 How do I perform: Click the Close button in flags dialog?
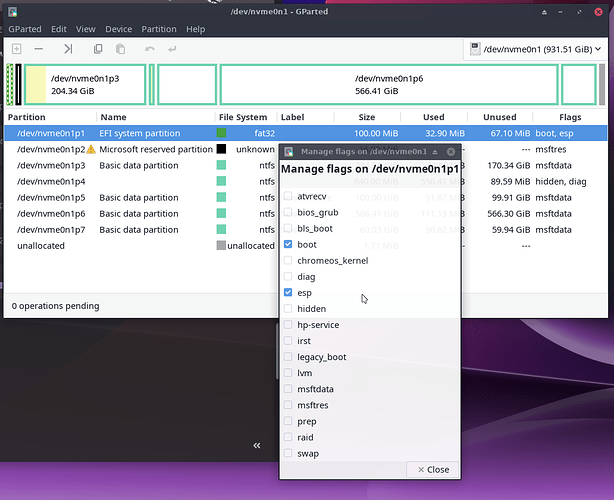click(x=433, y=469)
